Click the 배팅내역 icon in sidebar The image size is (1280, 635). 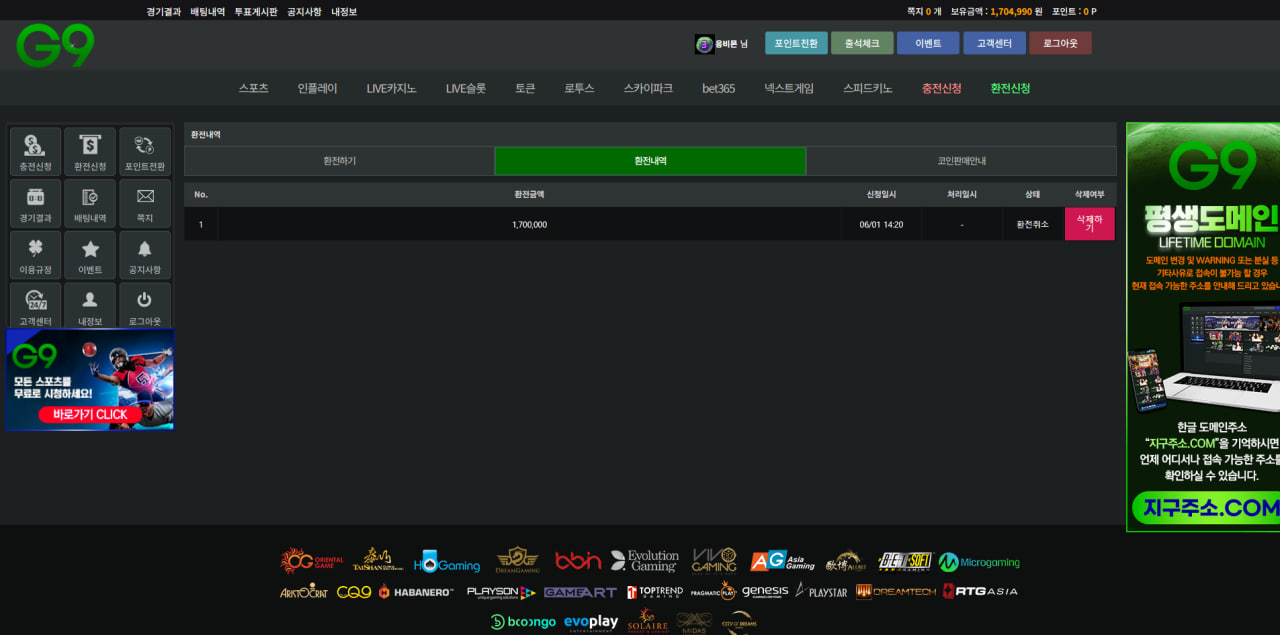tap(90, 204)
